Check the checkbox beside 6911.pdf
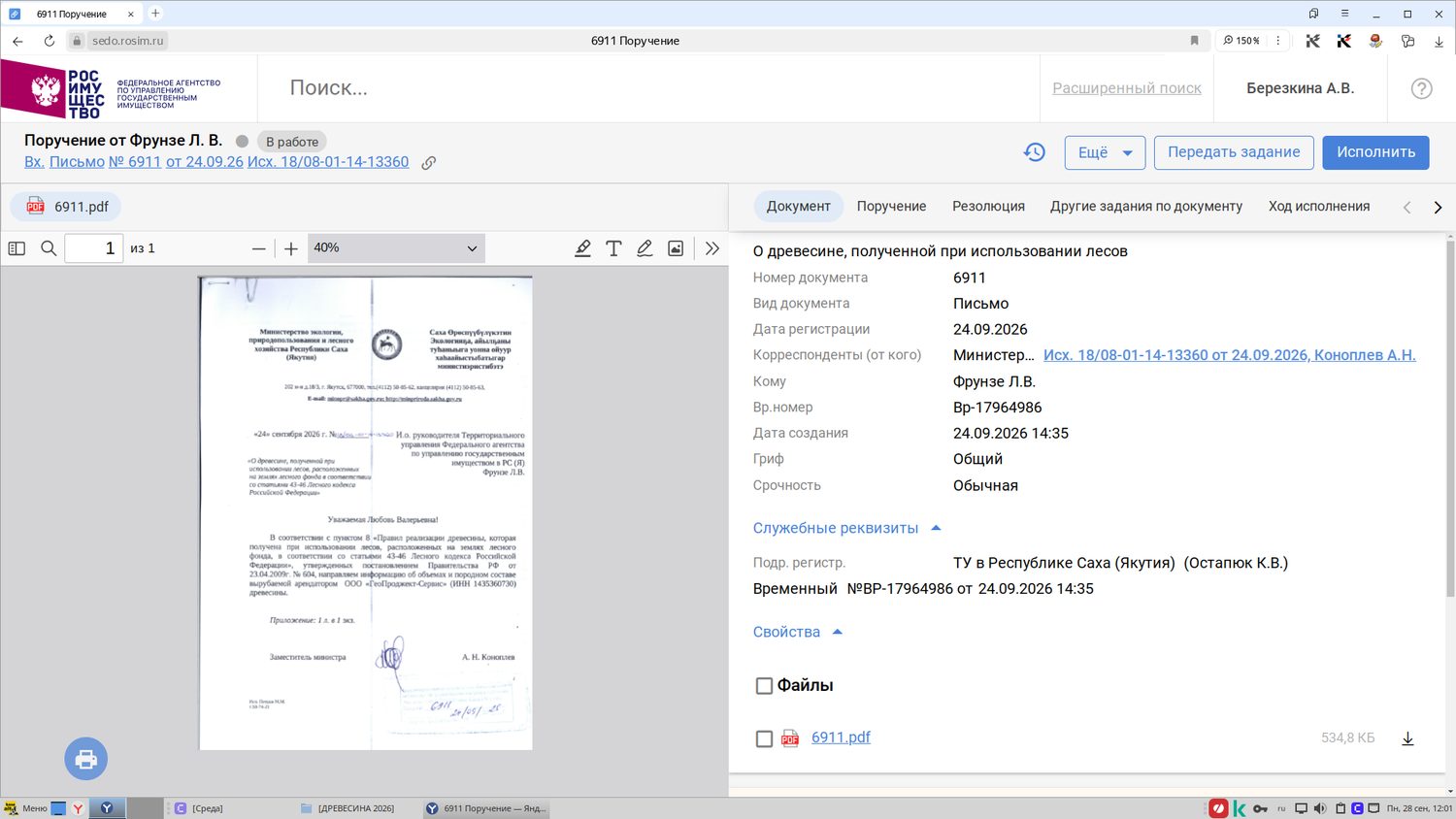Image resolution: width=1456 pixels, height=819 pixels. pos(764,739)
